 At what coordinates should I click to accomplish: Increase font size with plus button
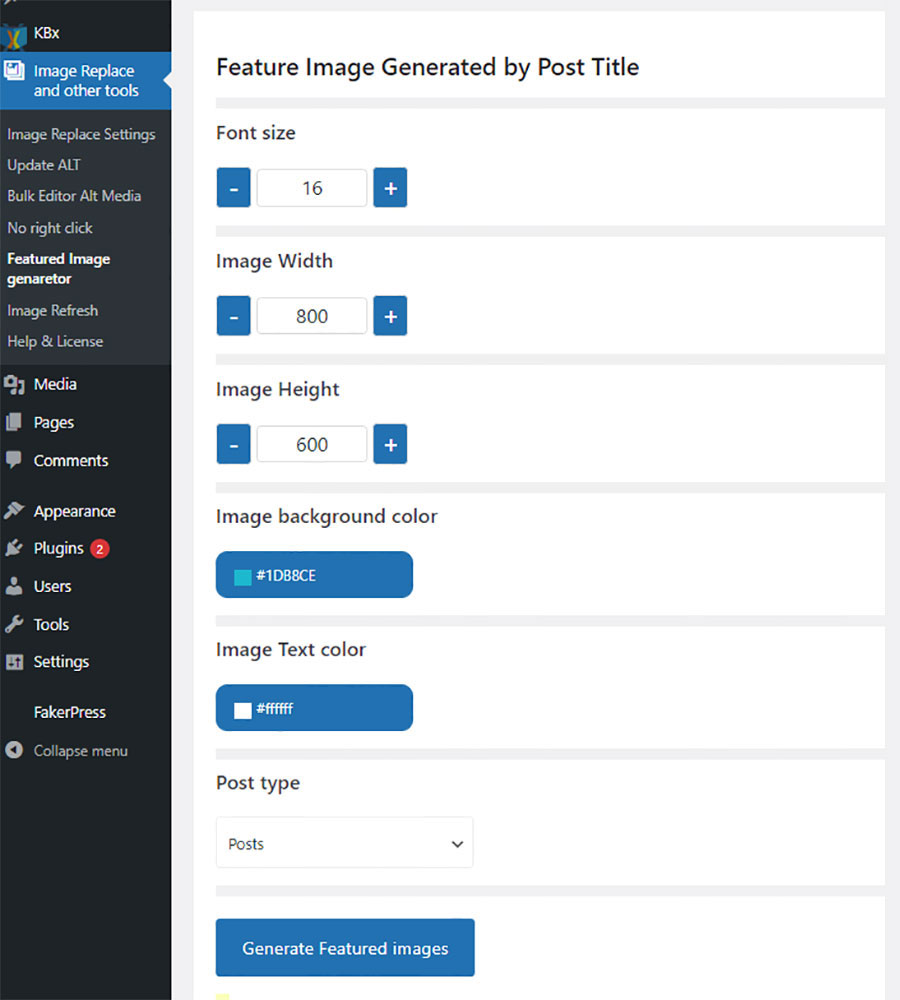[390, 188]
